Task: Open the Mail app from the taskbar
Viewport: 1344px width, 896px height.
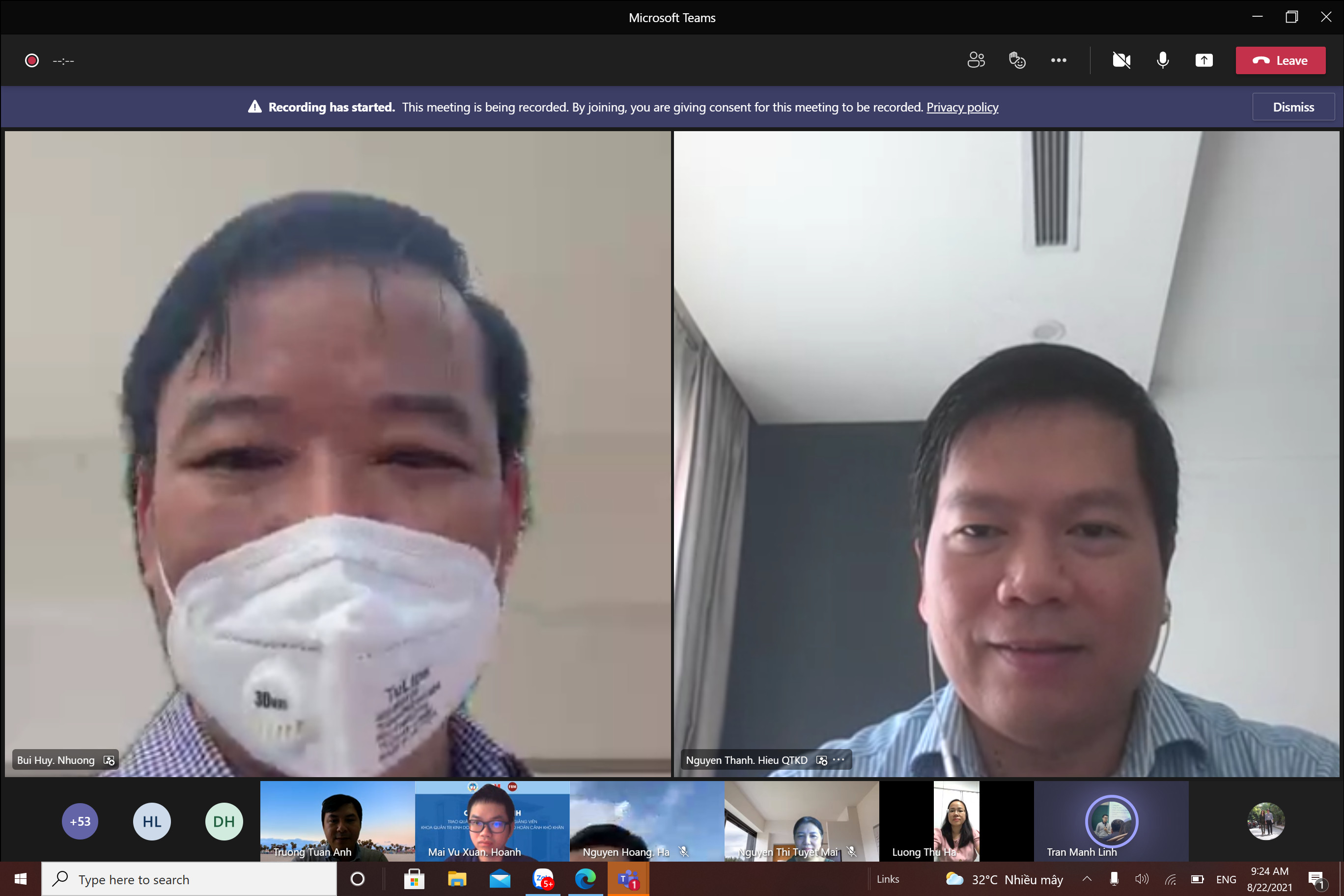Action: (x=500, y=879)
